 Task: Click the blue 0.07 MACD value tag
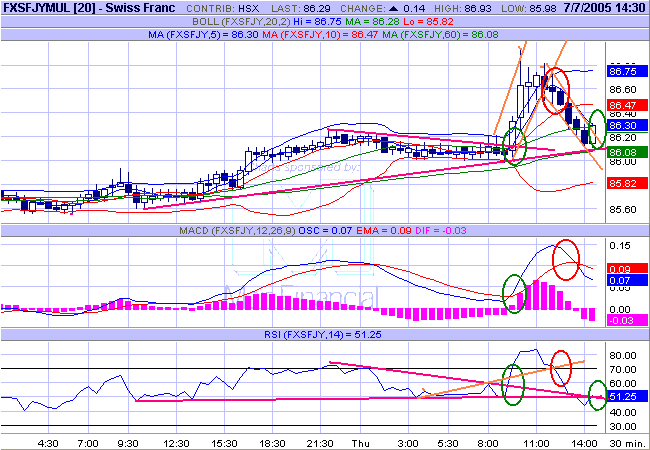click(x=627, y=281)
